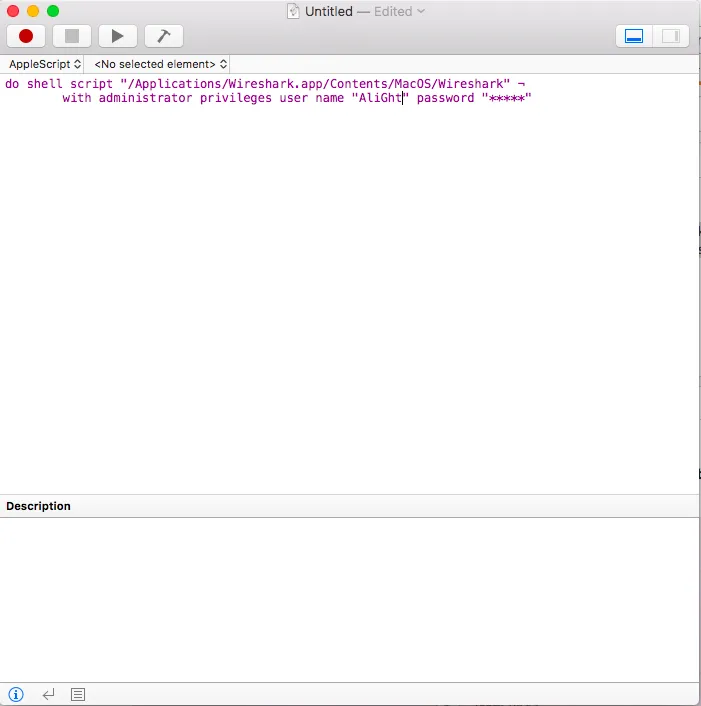Run the script with the play button
701x706 pixels.
(118, 36)
